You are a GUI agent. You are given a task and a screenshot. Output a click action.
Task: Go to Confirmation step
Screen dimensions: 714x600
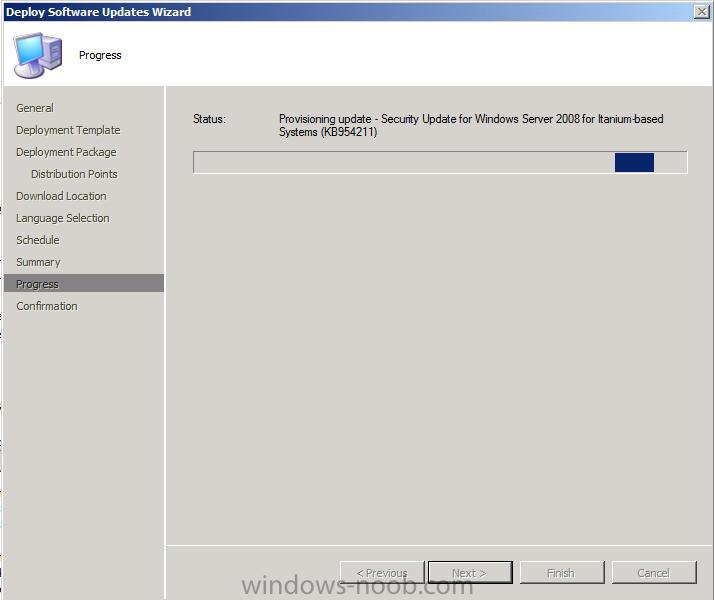click(x=47, y=306)
